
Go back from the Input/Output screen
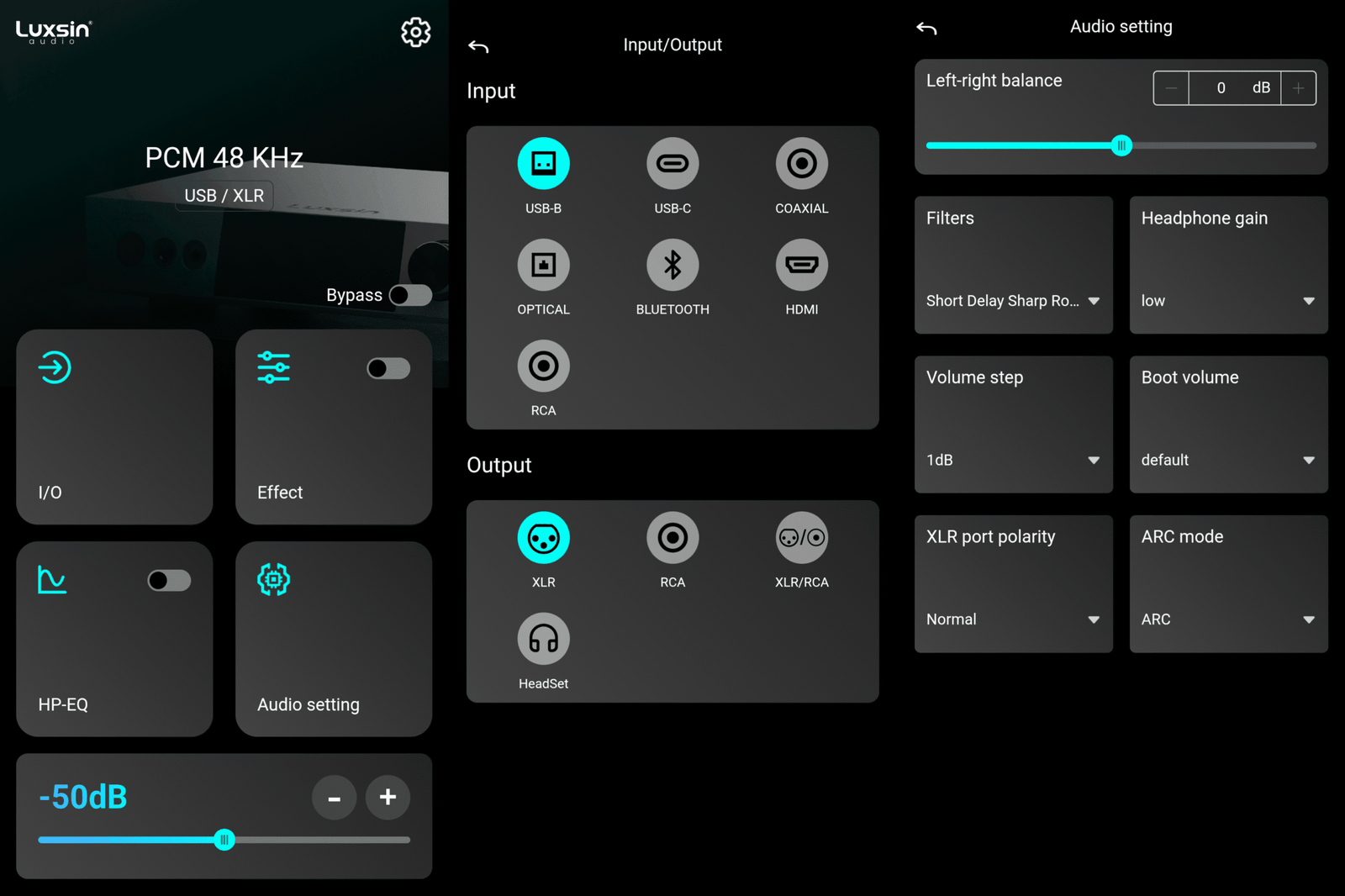(478, 46)
